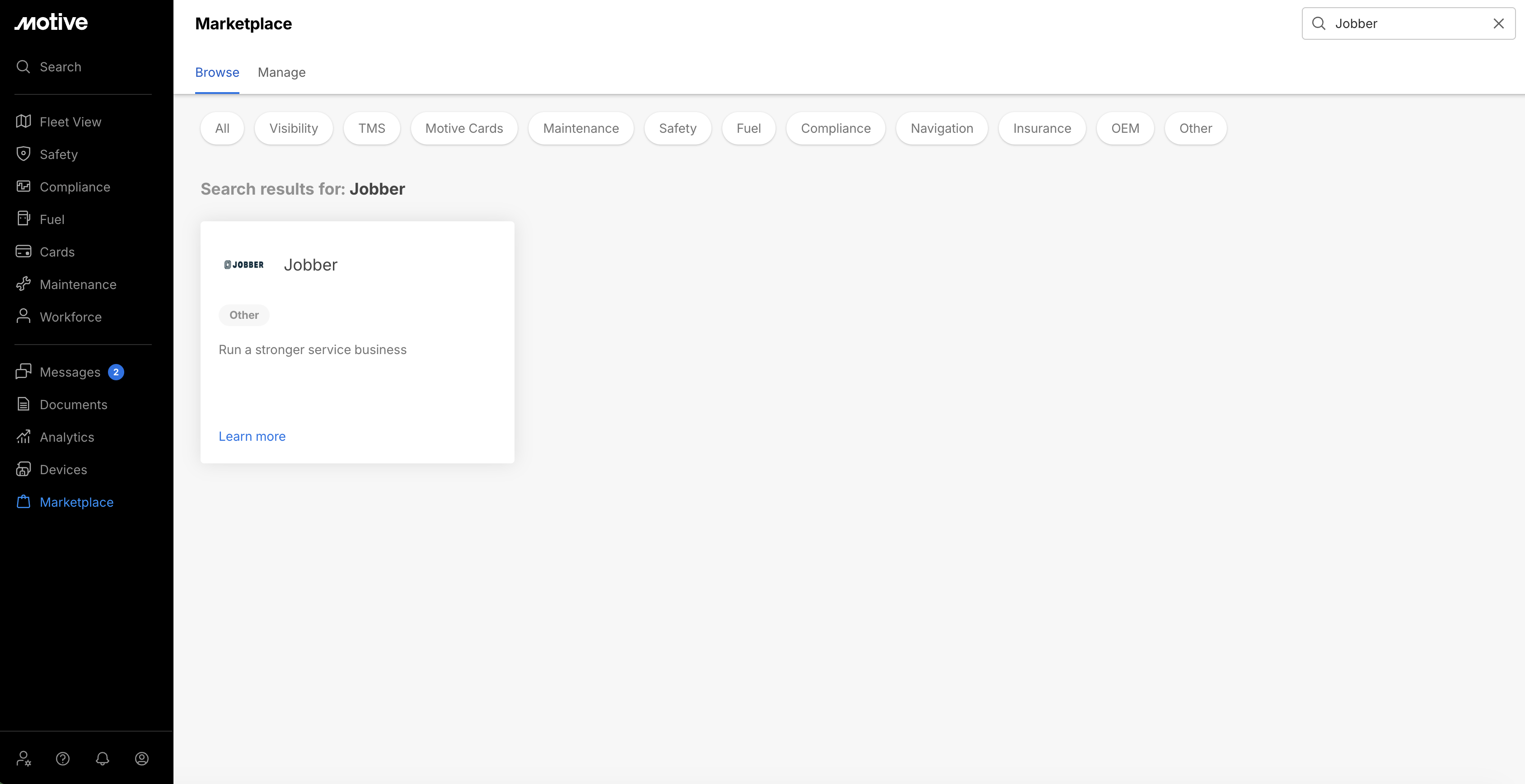Open Fleet View in sidebar
Image resolution: width=1525 pixels, height=784 pixels.
point(70,122)
